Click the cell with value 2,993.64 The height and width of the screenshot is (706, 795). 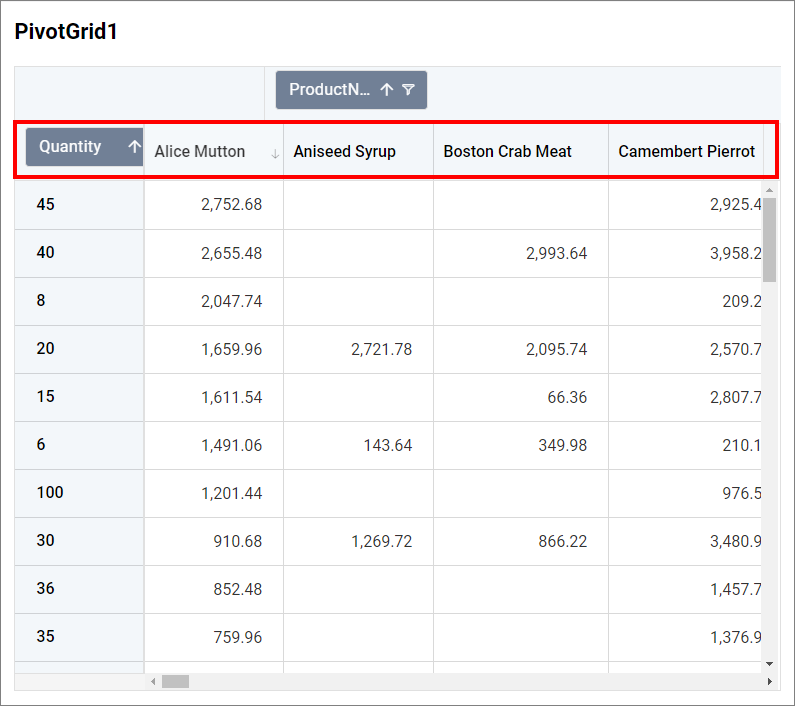pos(556,253)
